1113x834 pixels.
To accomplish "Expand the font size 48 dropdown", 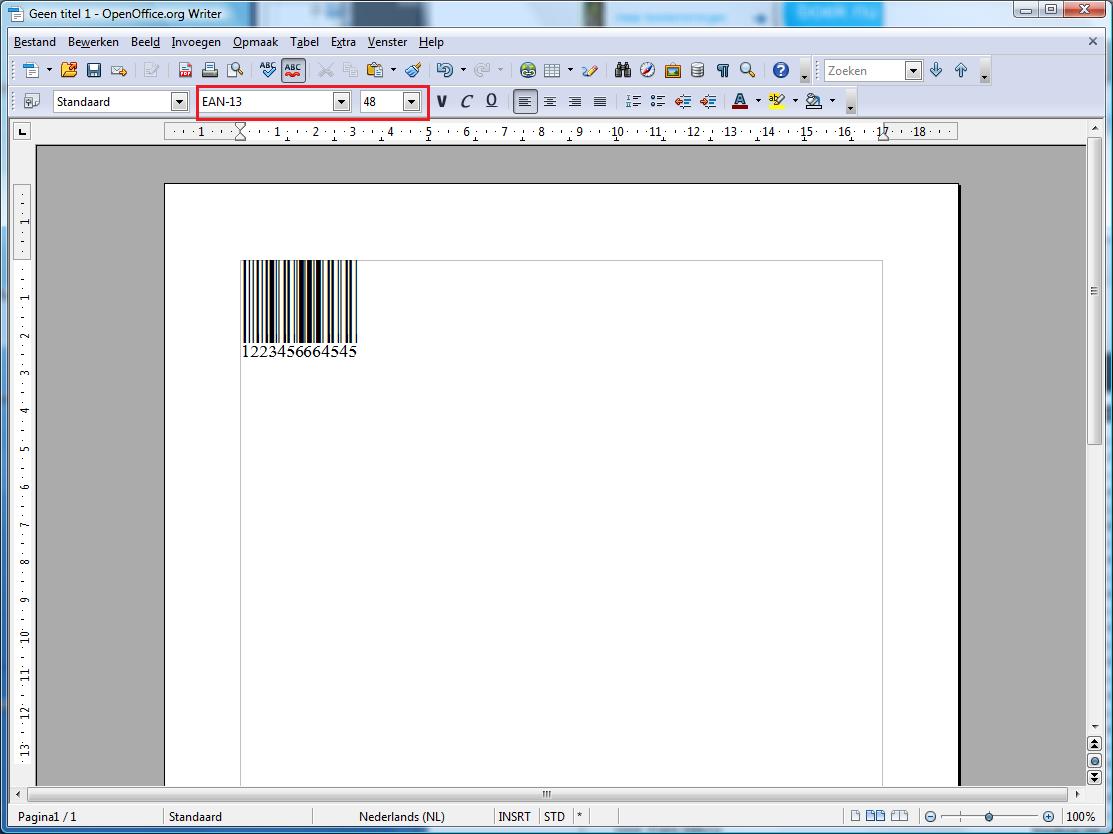I will 411,101.
